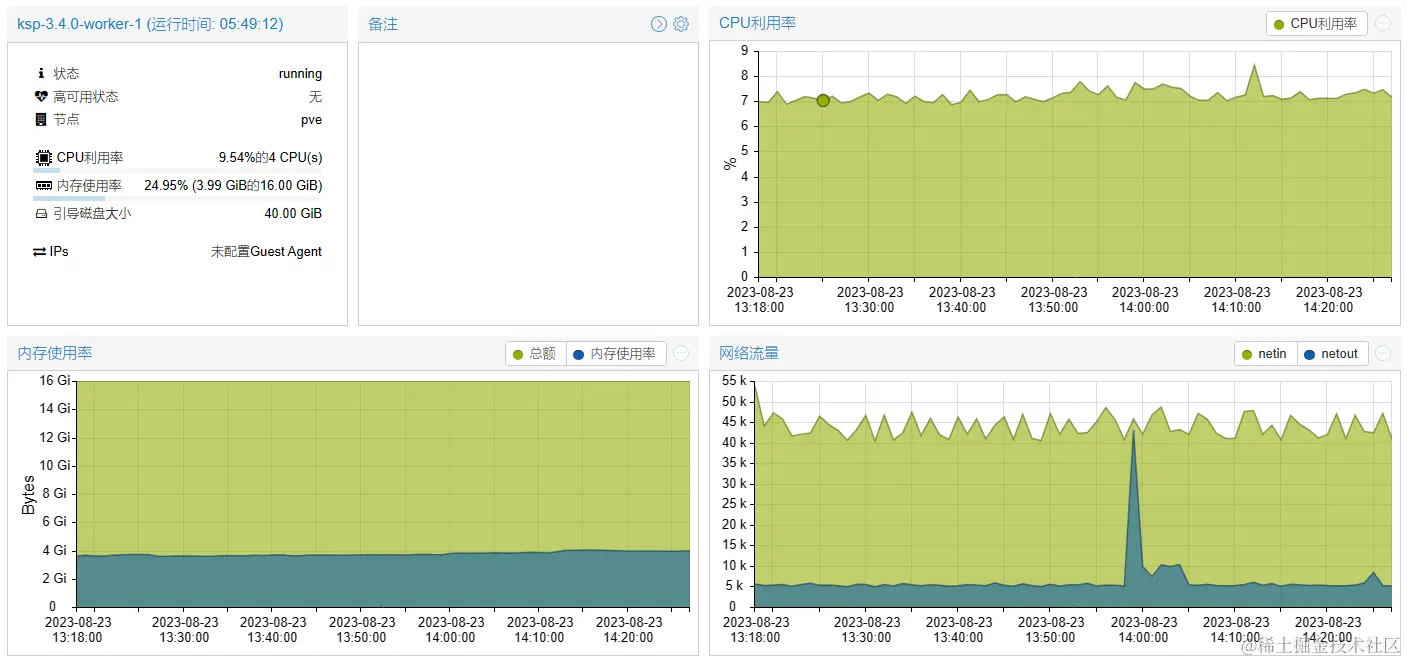Click the blue dot on netout legend

pos(1310,354)
